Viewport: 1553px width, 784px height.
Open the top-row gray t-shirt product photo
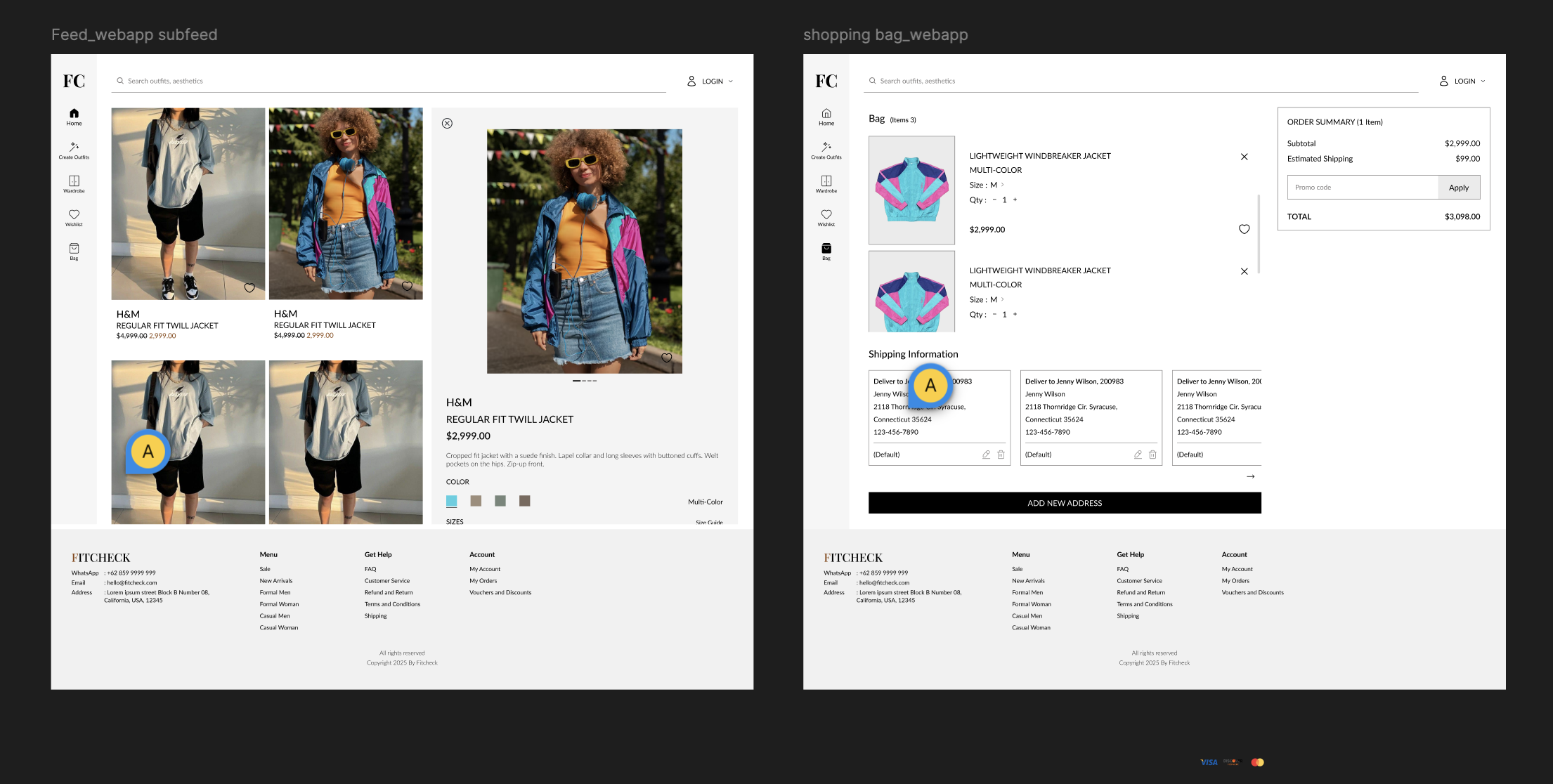pyautogui.click(x=188, y=204)
